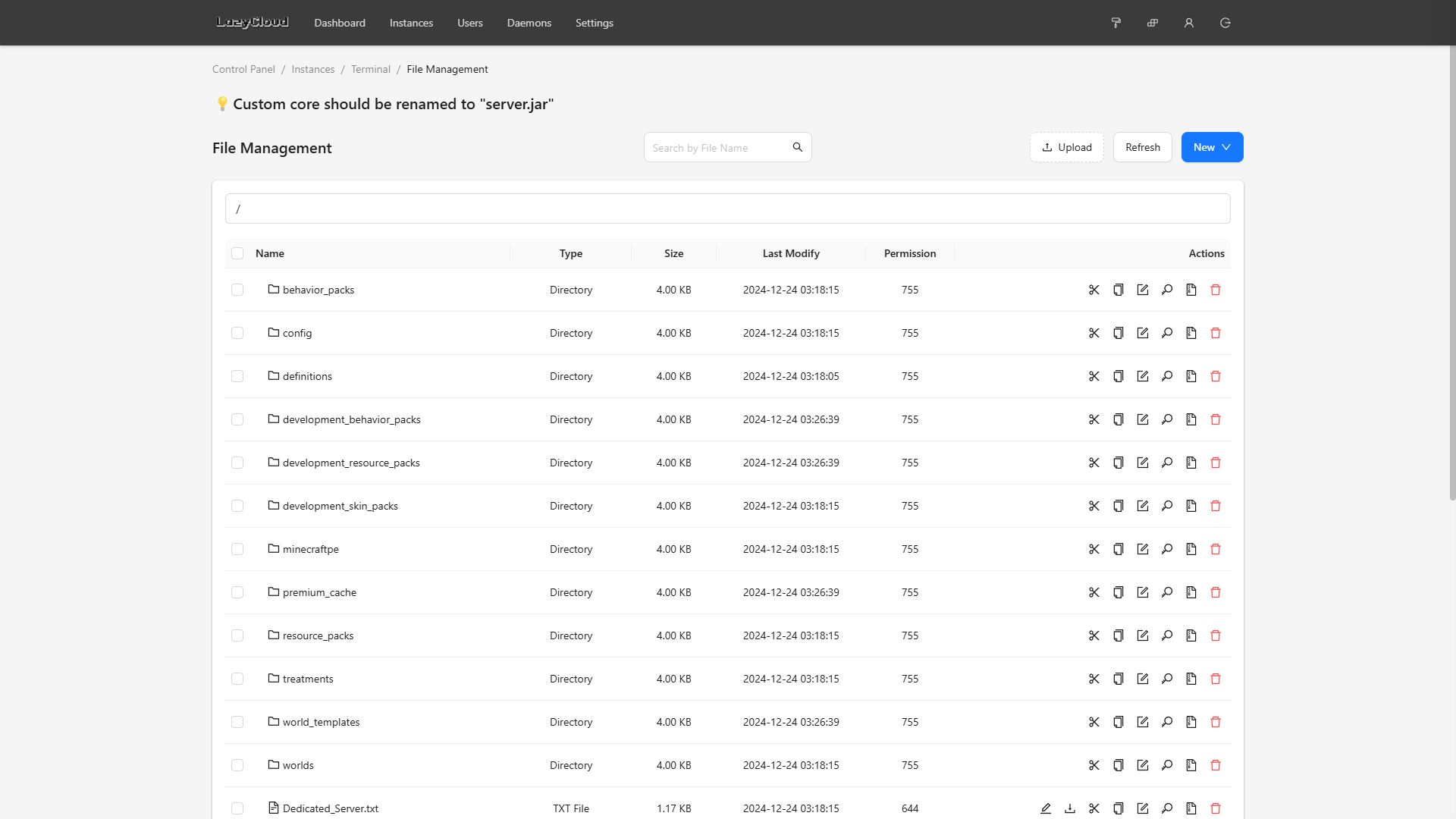
Task: Rename the definitions directory
Action: 1143,376
